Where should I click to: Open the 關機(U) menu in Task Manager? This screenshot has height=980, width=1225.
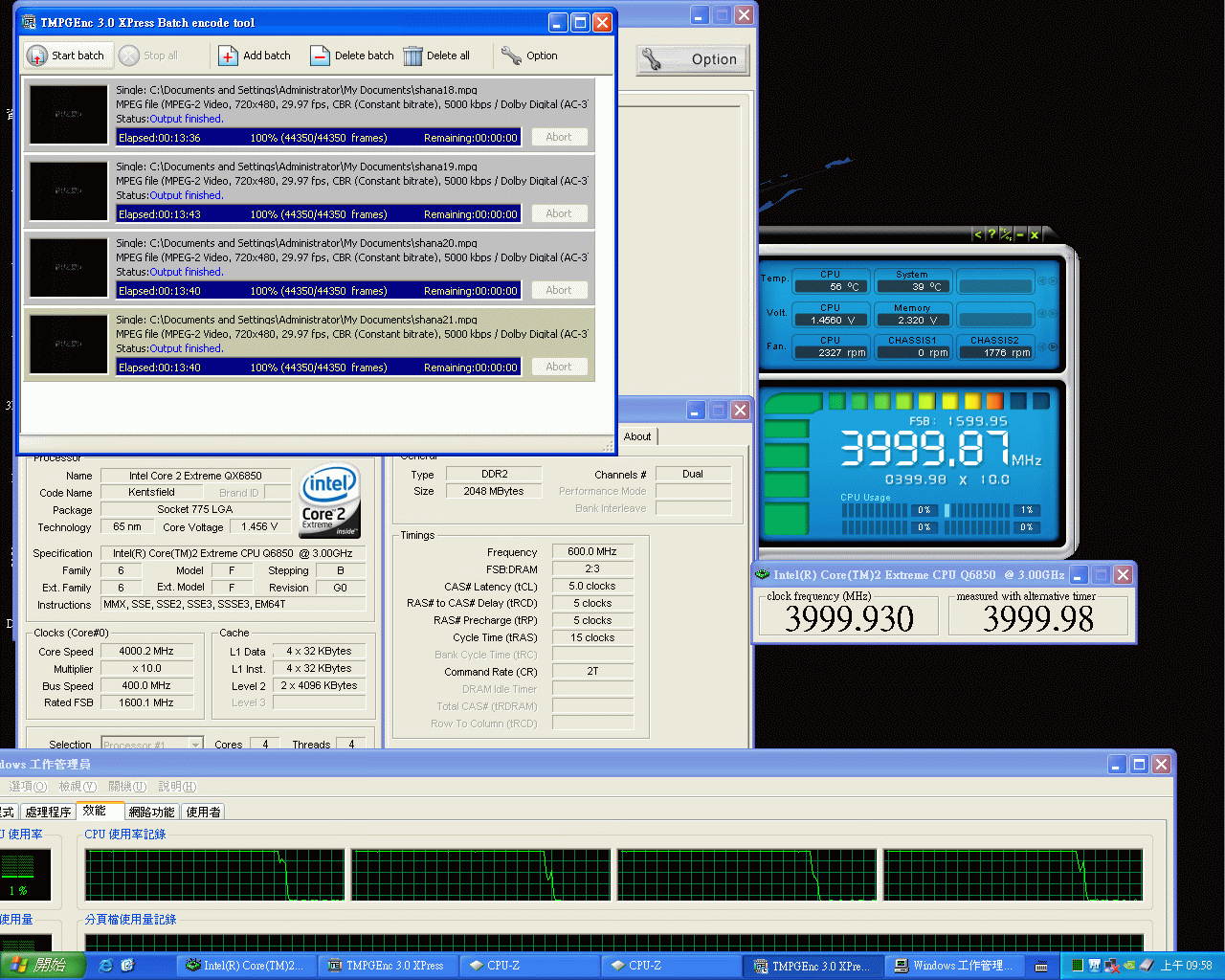tap(127, 787)
